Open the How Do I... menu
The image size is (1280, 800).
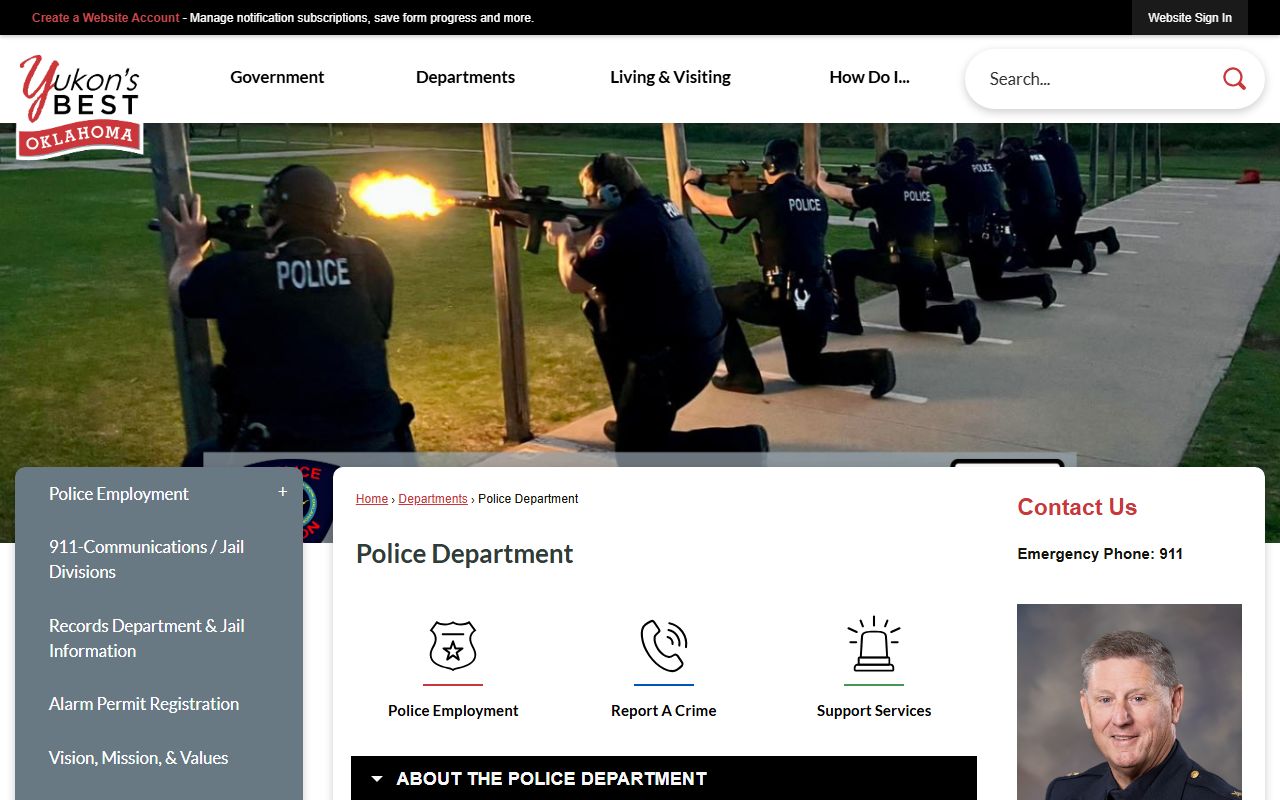(x=869, y=78)
